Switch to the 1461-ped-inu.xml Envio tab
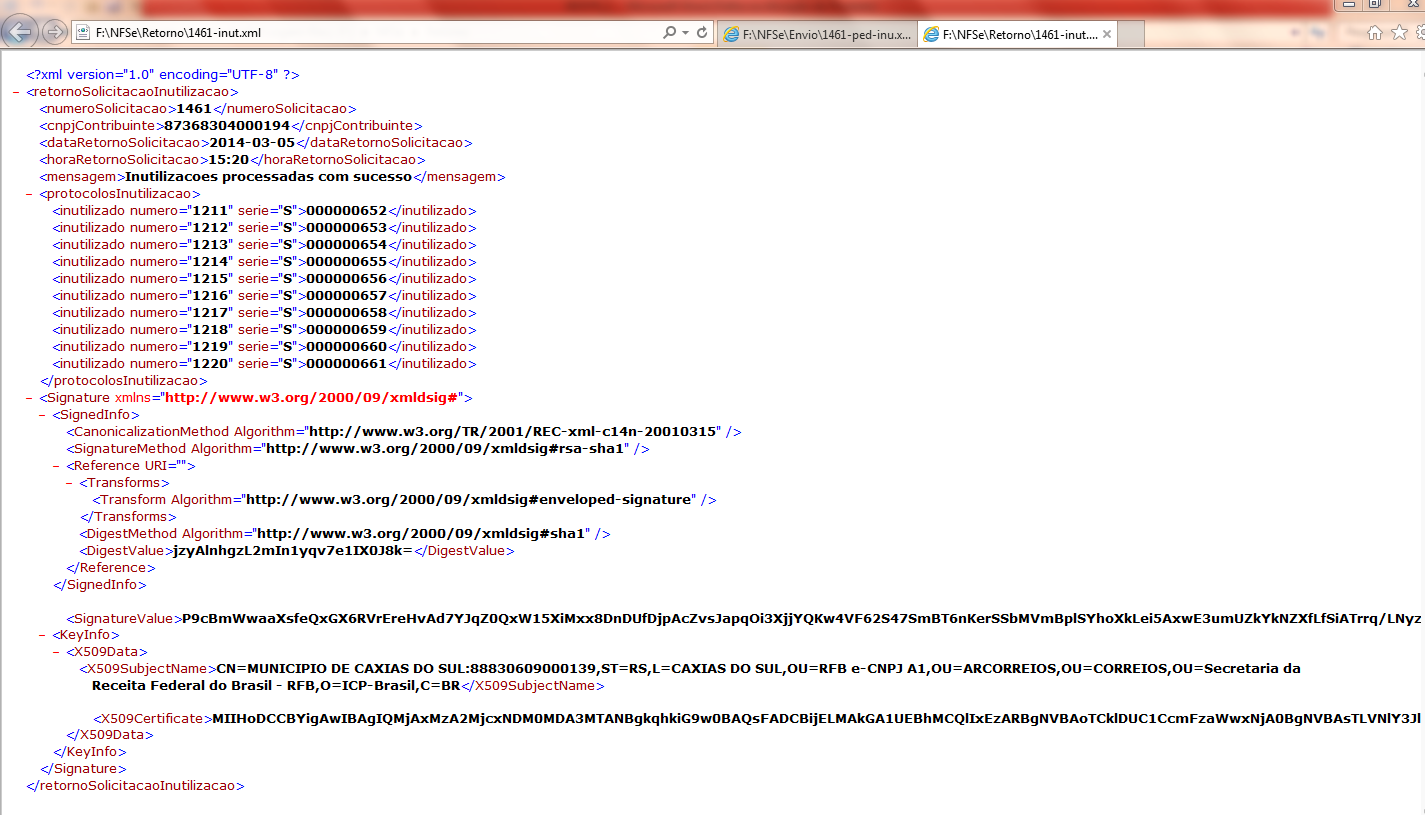The image size is (1425, 815). pyautogui.click(x=816, y=34)
